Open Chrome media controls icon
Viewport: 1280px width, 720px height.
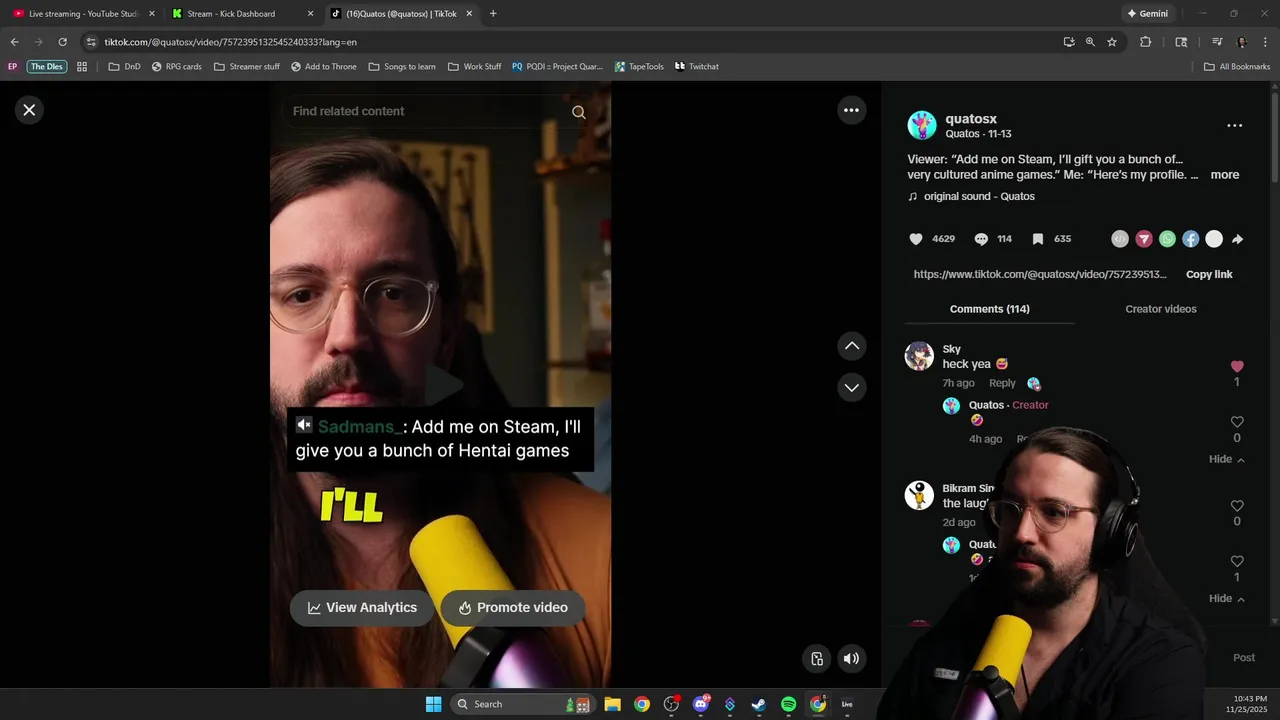(1217, 42)
